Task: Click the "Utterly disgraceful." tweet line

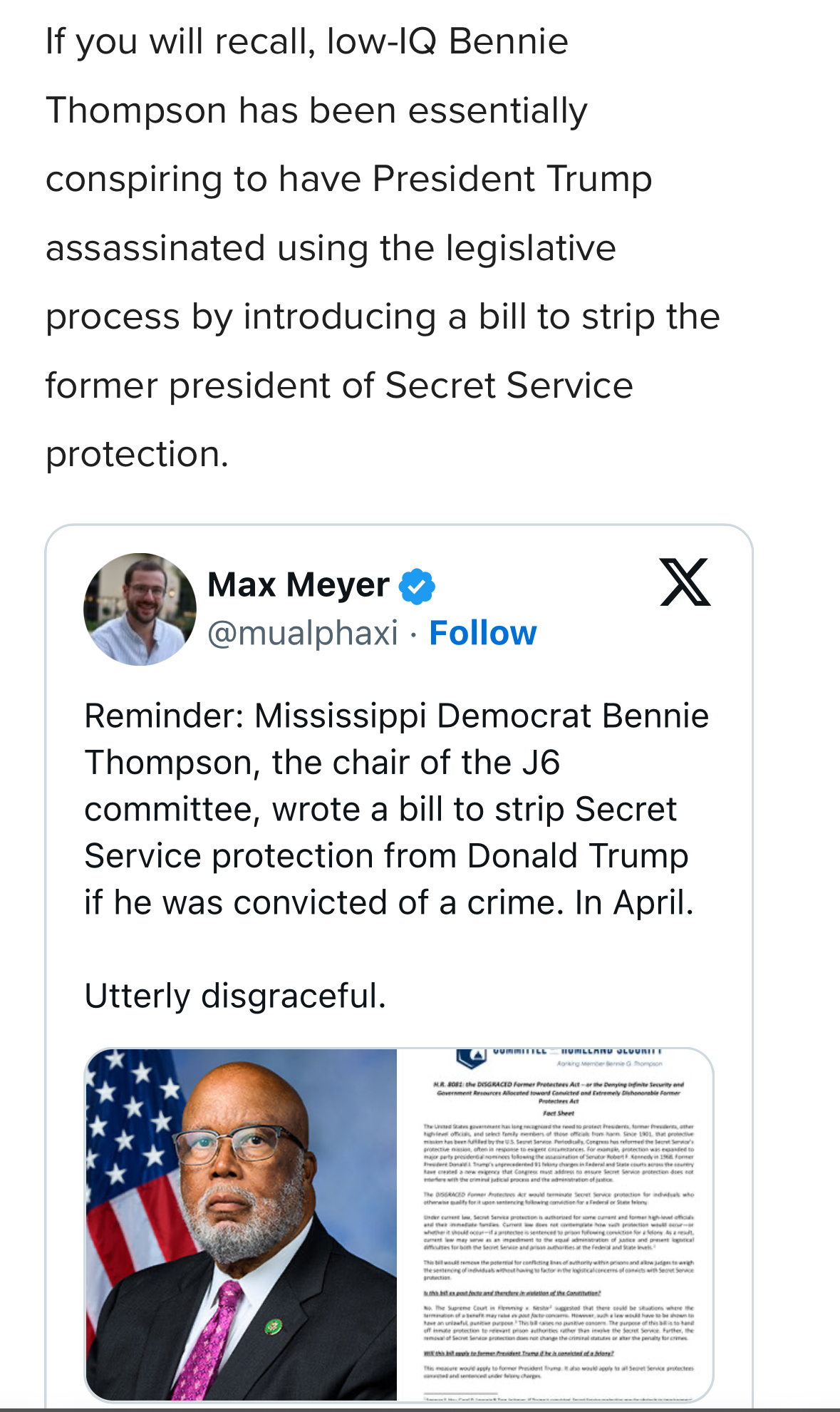Action: point(235,996)
